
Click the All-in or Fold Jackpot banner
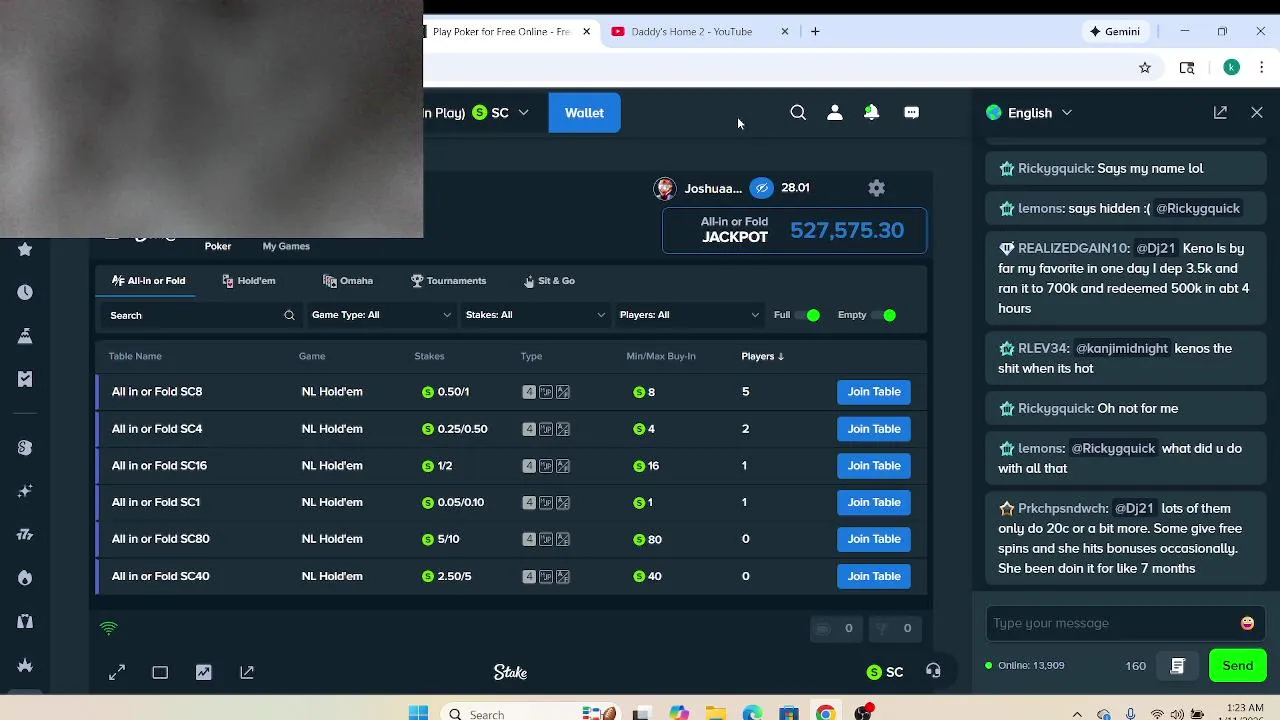click(794, 230)
